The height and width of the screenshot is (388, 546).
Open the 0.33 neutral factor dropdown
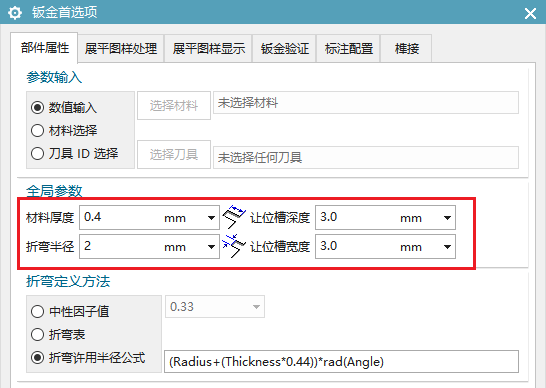[256, 307]
